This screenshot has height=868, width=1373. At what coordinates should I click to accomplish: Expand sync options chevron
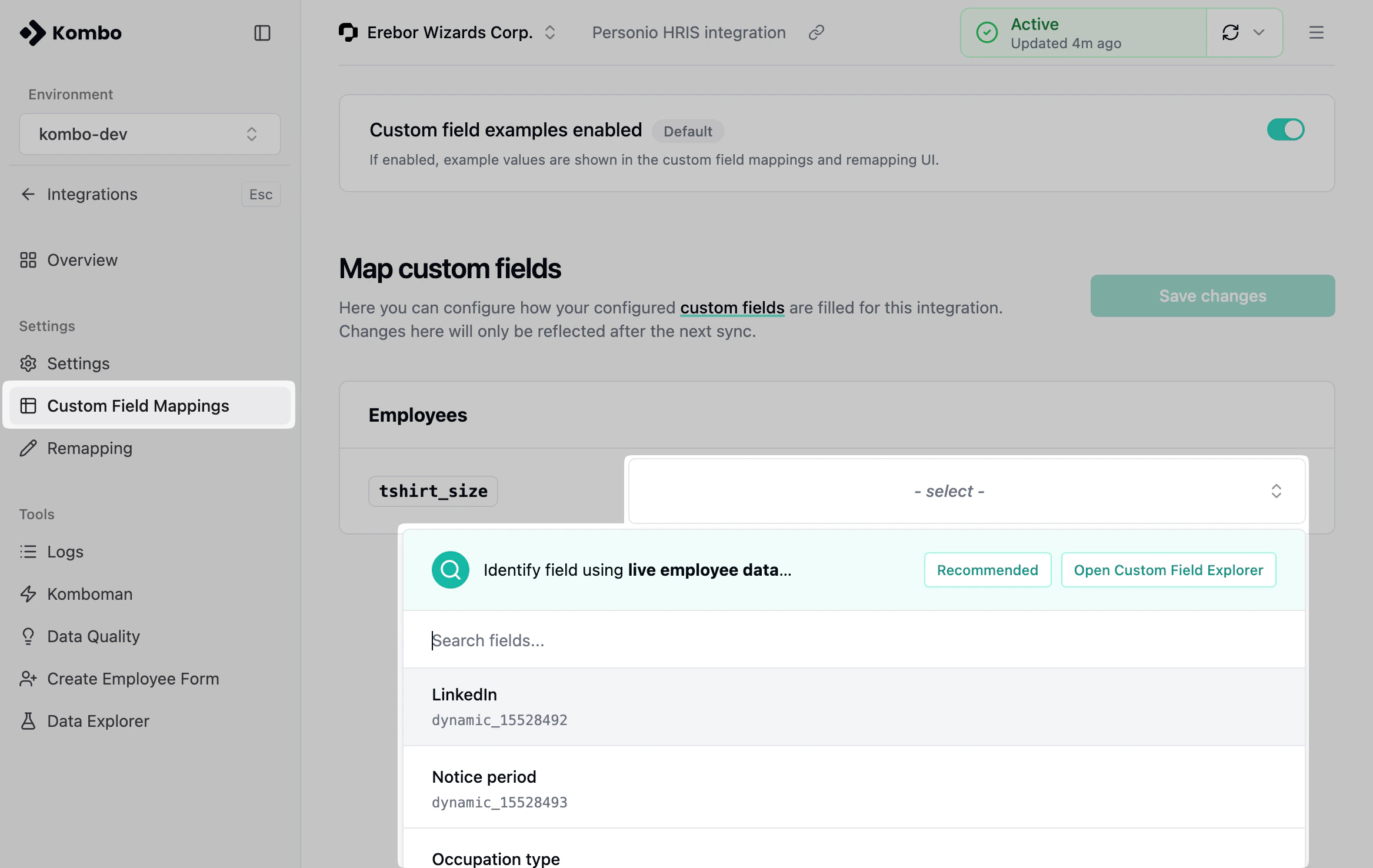(x=1259, y=32)
